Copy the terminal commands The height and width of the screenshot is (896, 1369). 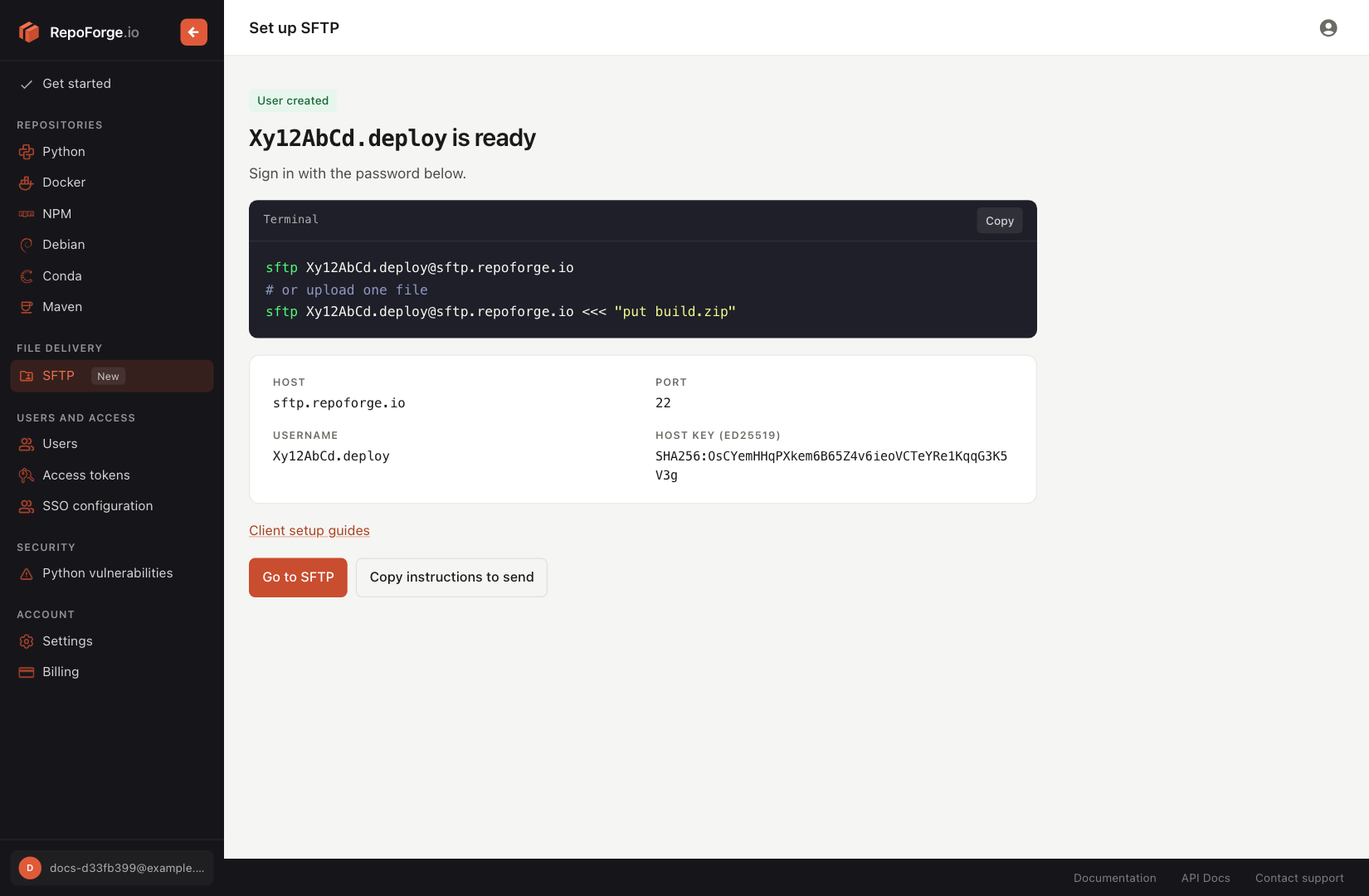point(1000,221)
